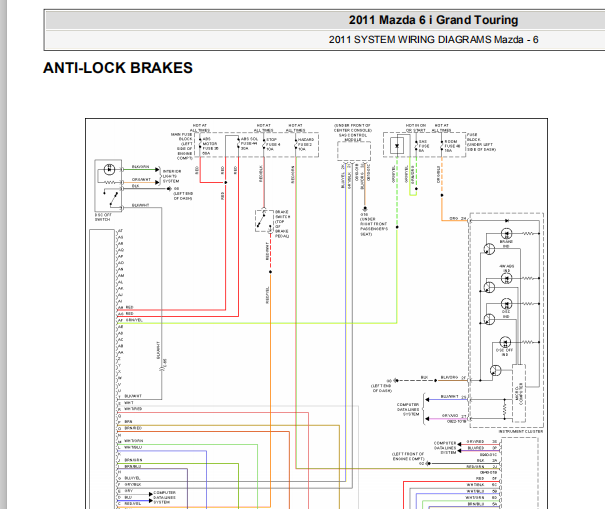Image resolution: width=605 pixels, height=509 pixels.
Task: Click the "SAS FUSE" label
Action: click(424, 146)
